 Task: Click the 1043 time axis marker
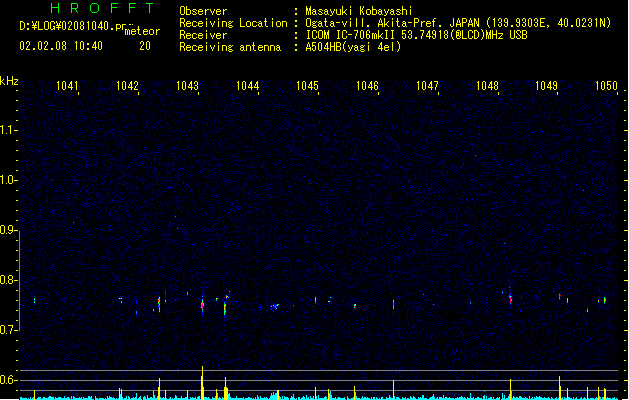pos(187,85)
